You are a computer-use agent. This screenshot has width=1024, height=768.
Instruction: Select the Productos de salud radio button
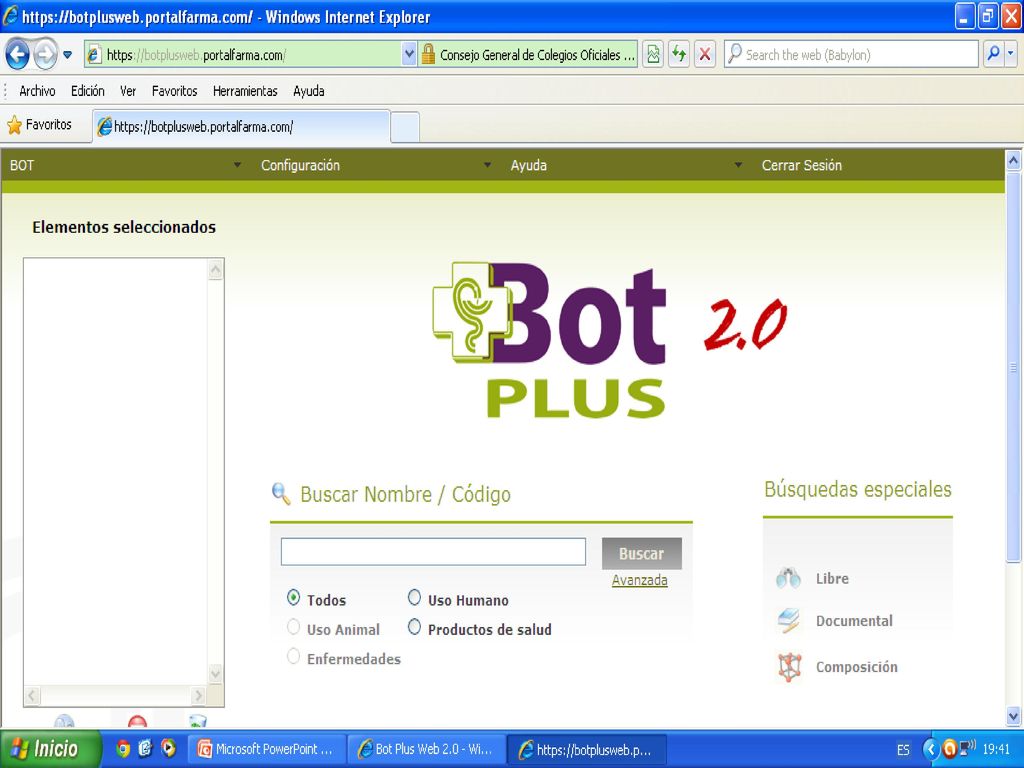[x=415, y=627]
